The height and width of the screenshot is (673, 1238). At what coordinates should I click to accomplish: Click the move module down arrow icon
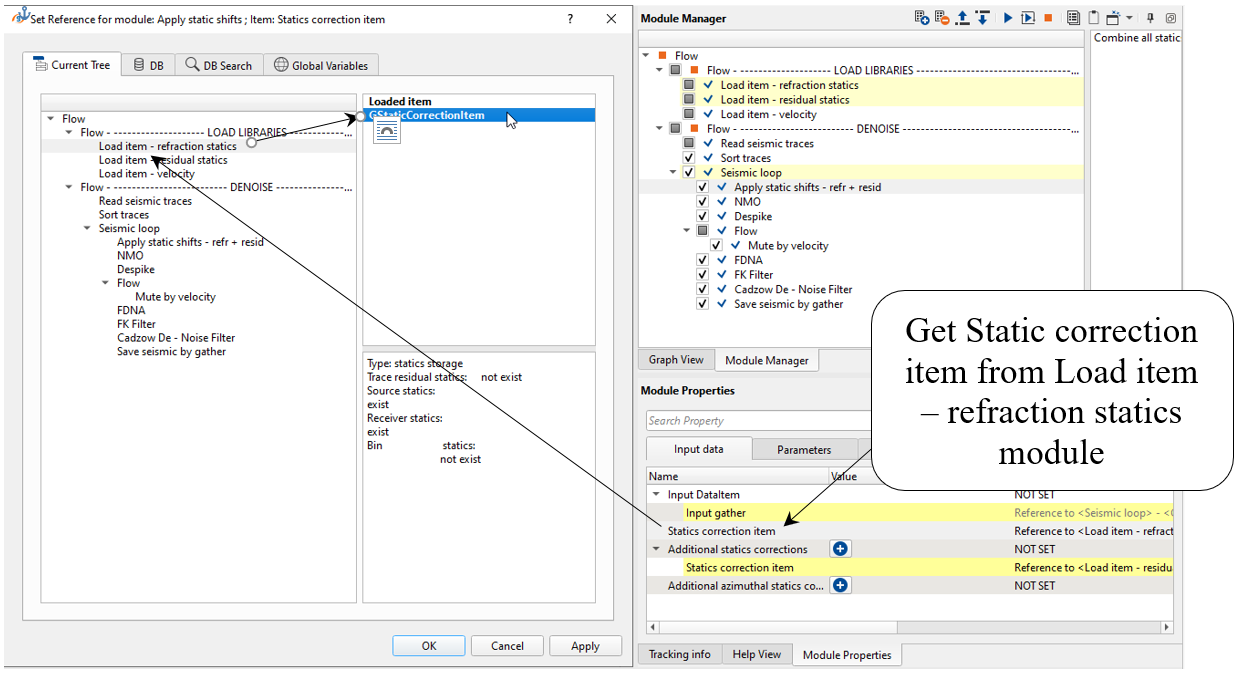tap(983, 18)
